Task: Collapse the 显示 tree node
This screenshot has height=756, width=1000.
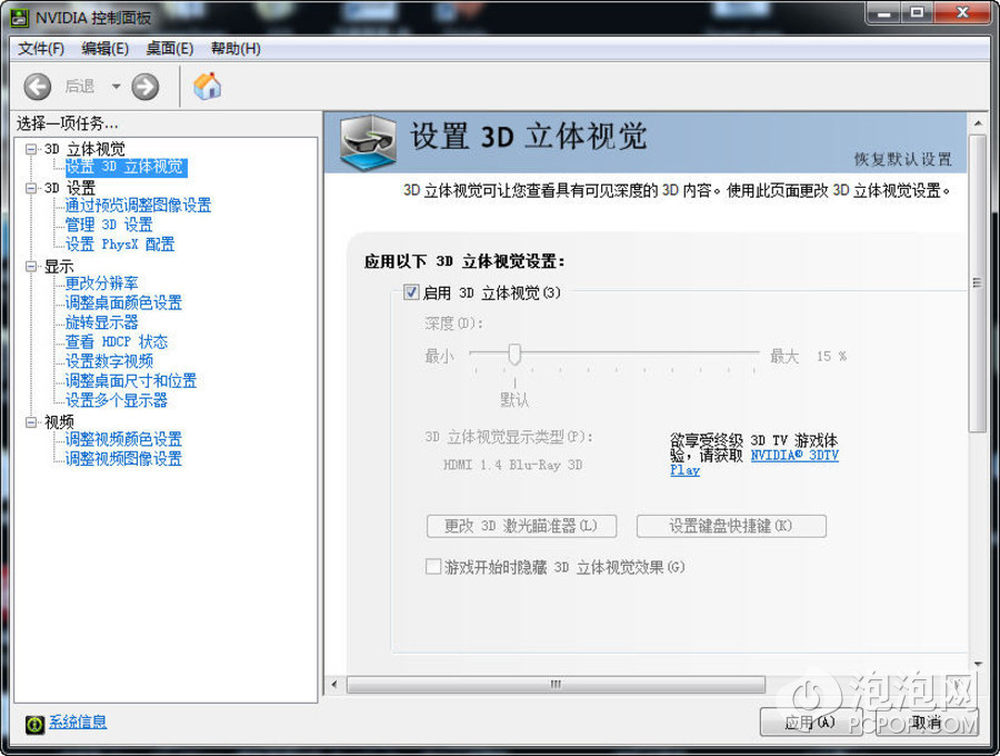Action: 31,267
